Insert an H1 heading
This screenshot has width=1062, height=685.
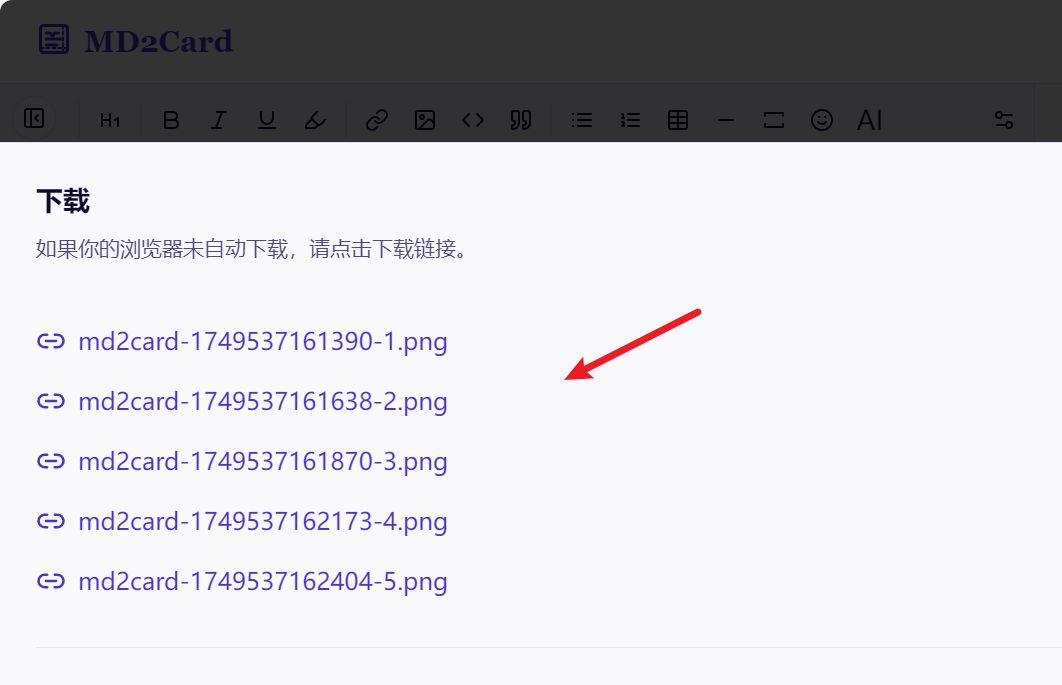(110, 121)
